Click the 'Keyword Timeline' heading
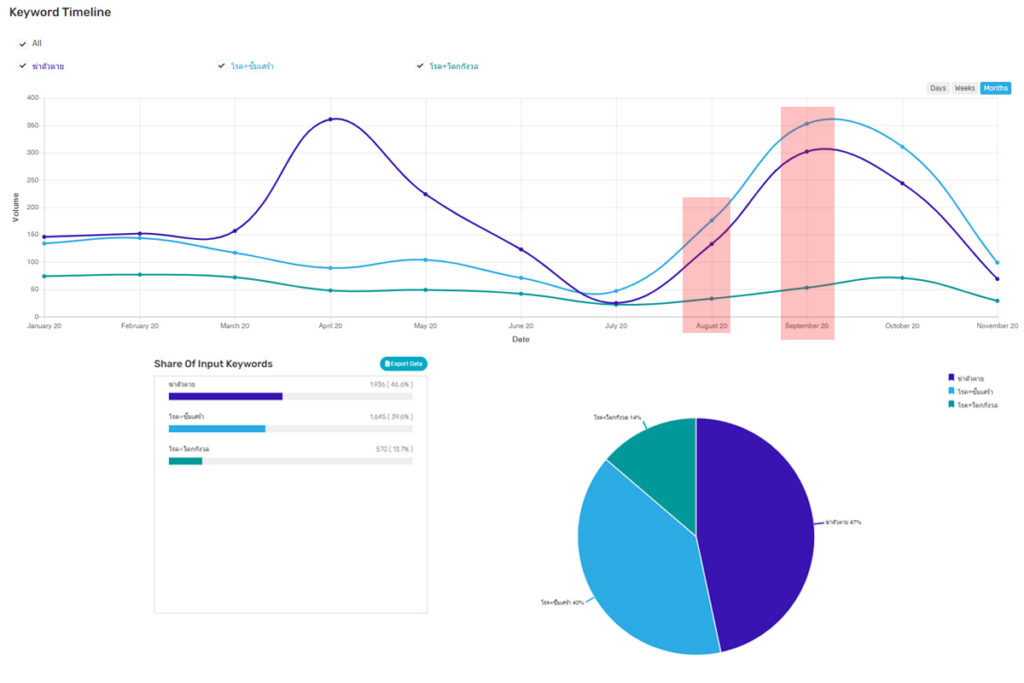1024x683 pixels. pos(60,12)
